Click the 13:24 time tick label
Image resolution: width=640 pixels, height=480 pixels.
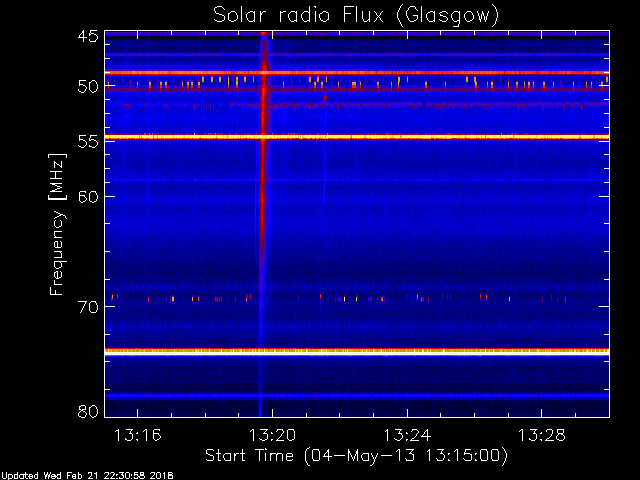click(x=407, y=436)
